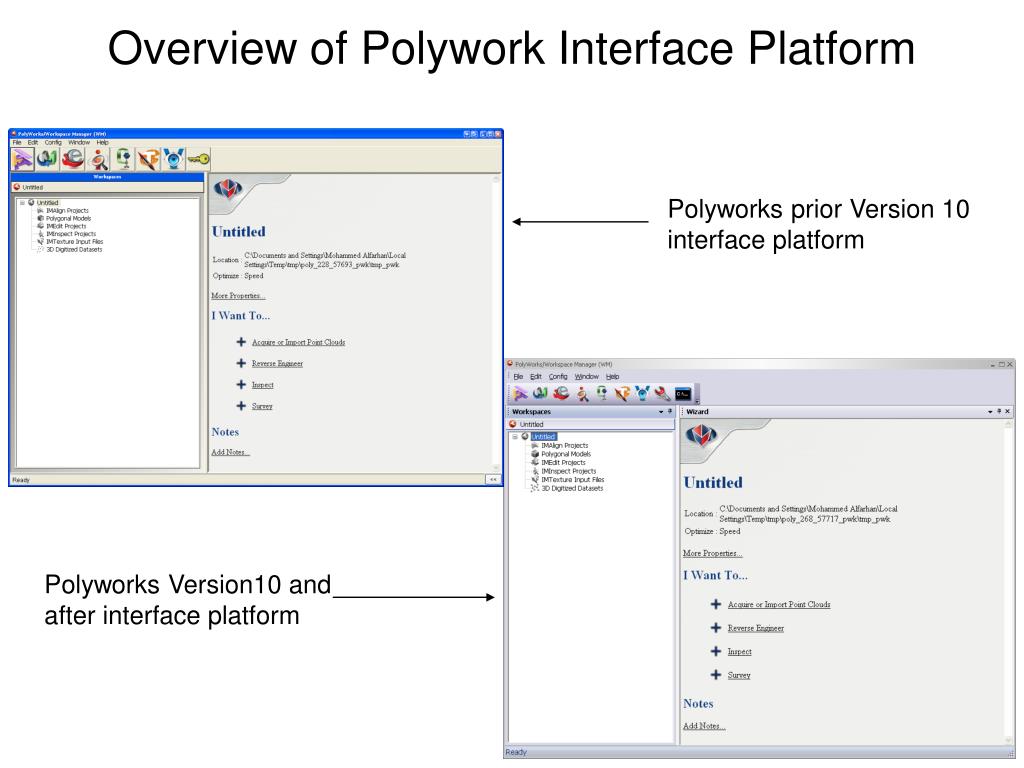Expand Reverse Engineer plus sign in the Wizard panel
Viewport: 1024px width, 768px height.
pyautogui.click(x=716, y=628)
